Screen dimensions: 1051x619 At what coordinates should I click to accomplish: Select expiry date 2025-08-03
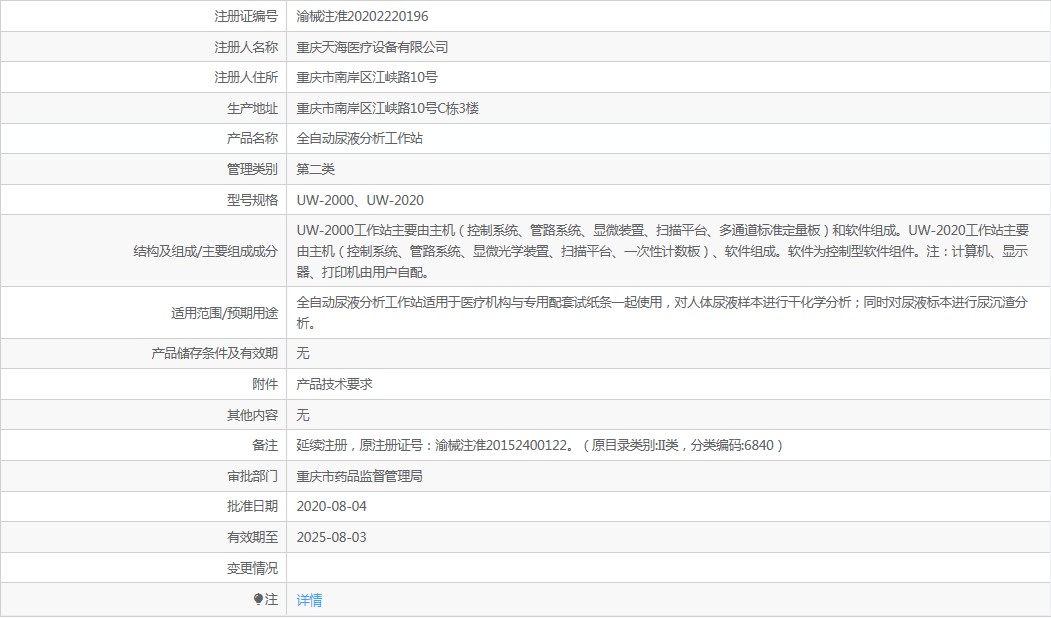pyautogui.click(x=331, y=537)
